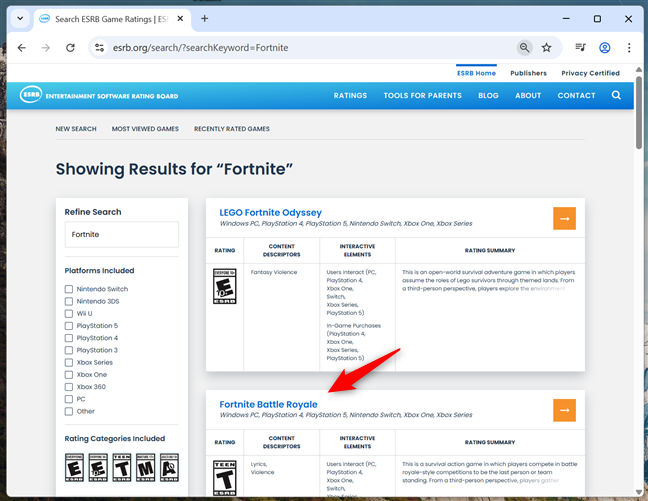Open site information icon in address bar

[x=99, y=48]
